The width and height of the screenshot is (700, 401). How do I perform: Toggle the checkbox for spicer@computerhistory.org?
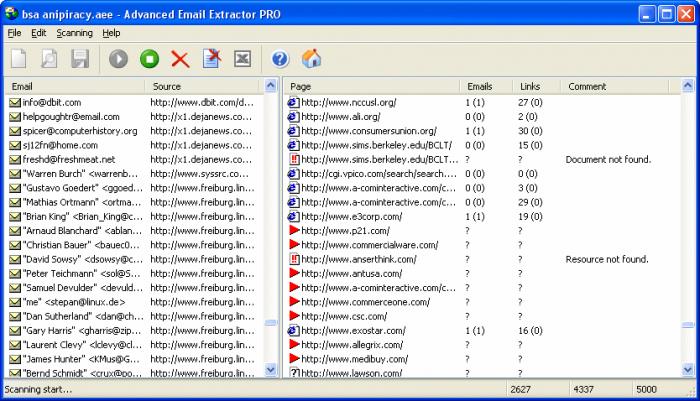[x=14, y=130]
